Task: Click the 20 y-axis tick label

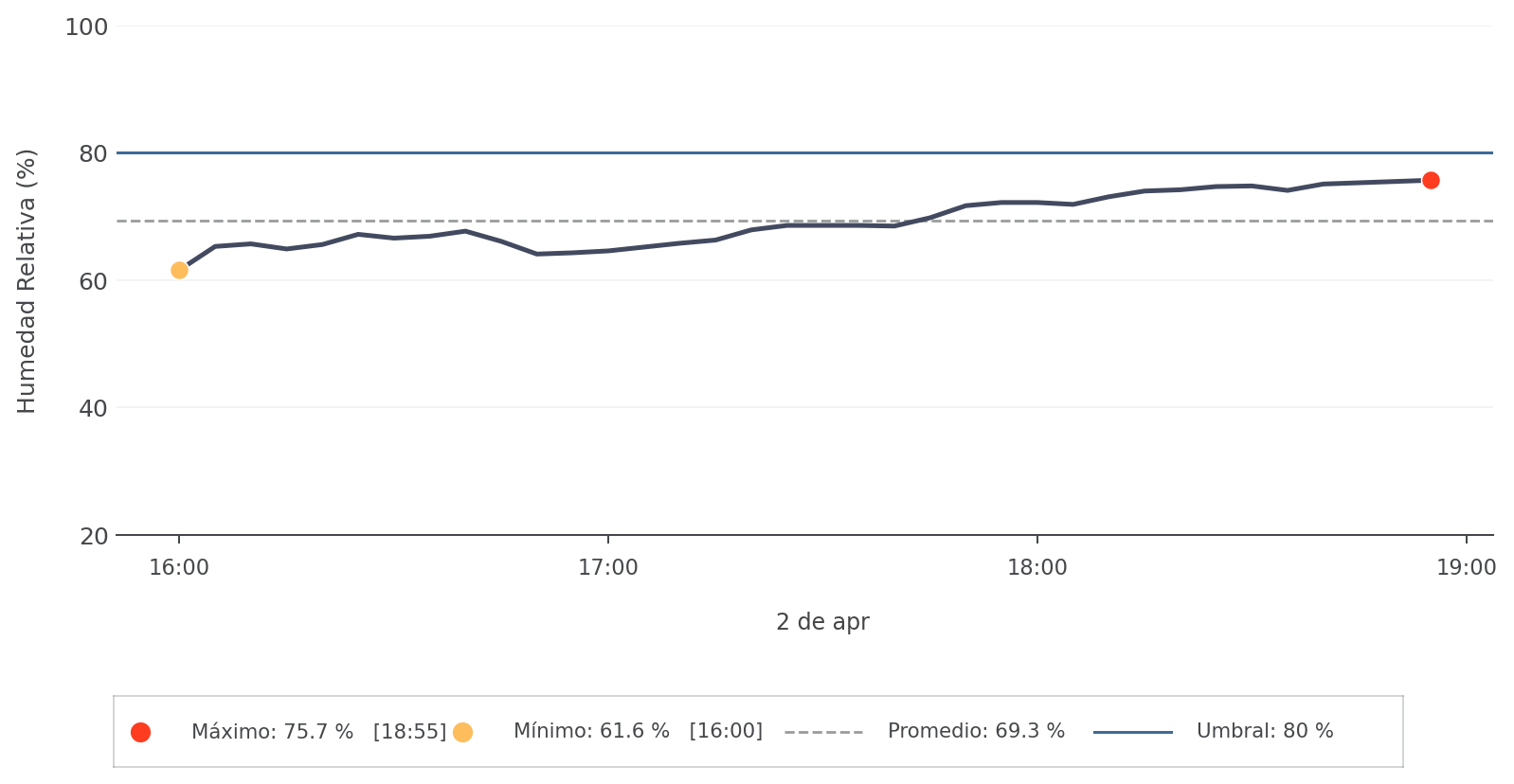Action: coord(92,536)
